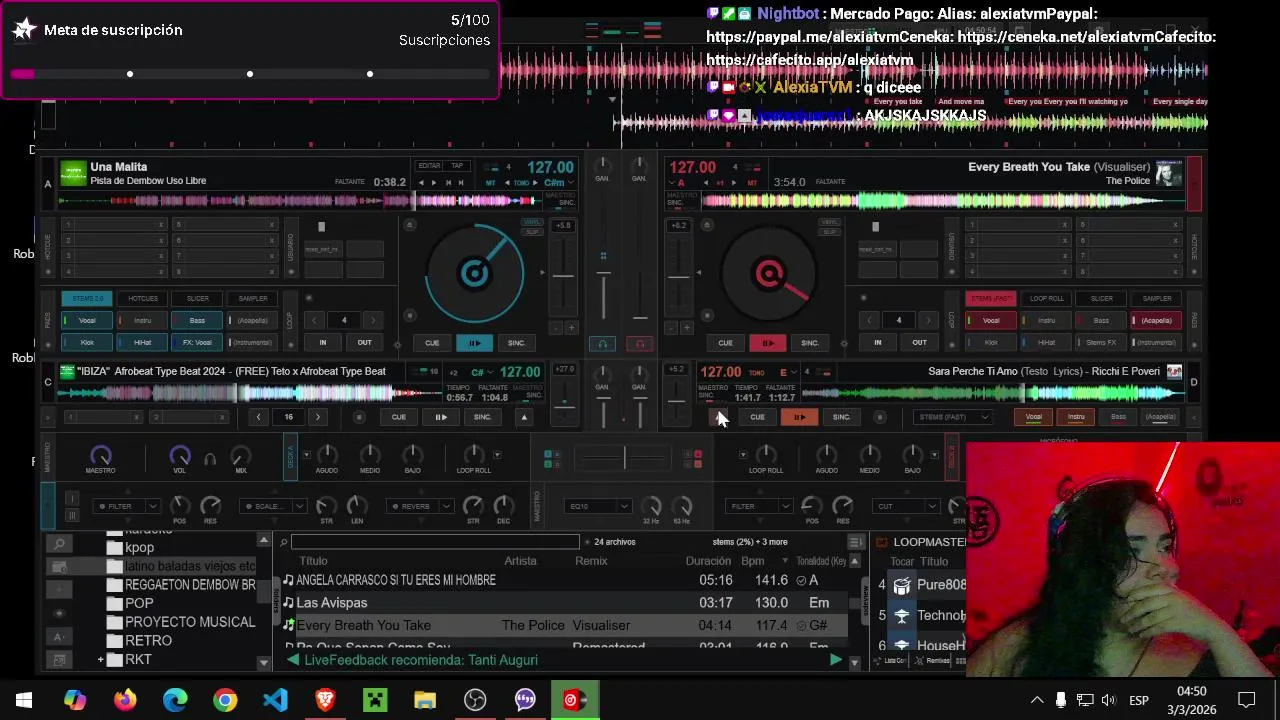The image size is (1280, 720).
Task: Open the notification center icon
Action: (1247, 700)
